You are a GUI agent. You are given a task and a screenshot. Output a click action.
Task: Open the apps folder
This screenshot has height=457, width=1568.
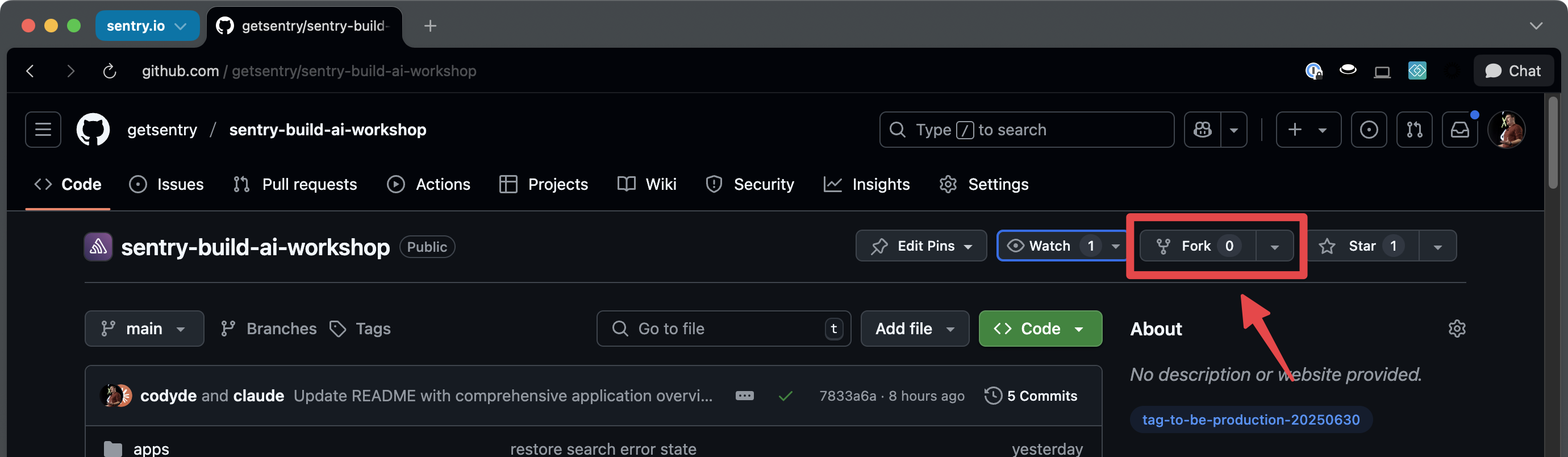(x=151, y=449)
